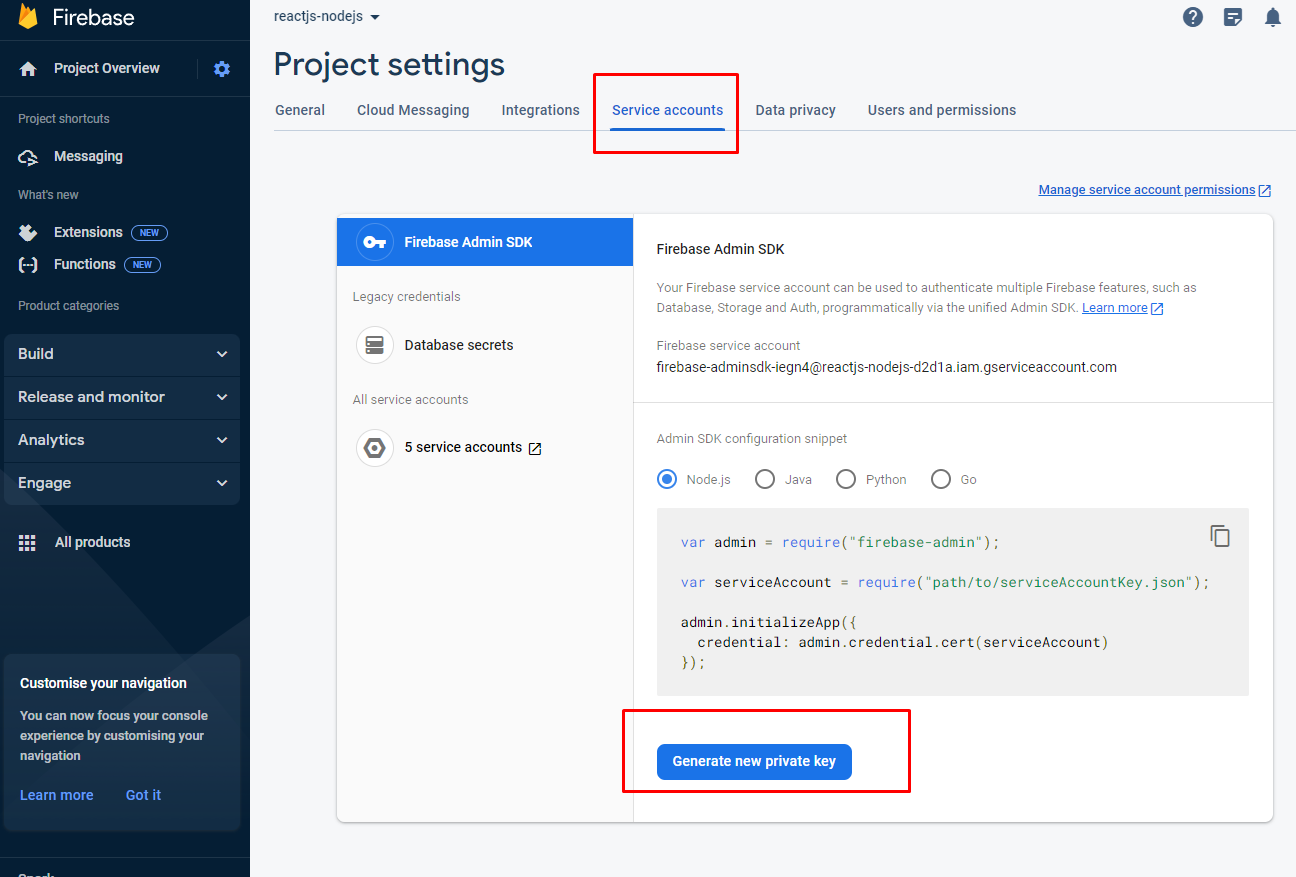Click the project settings gear icon

[x=222, y=68]
